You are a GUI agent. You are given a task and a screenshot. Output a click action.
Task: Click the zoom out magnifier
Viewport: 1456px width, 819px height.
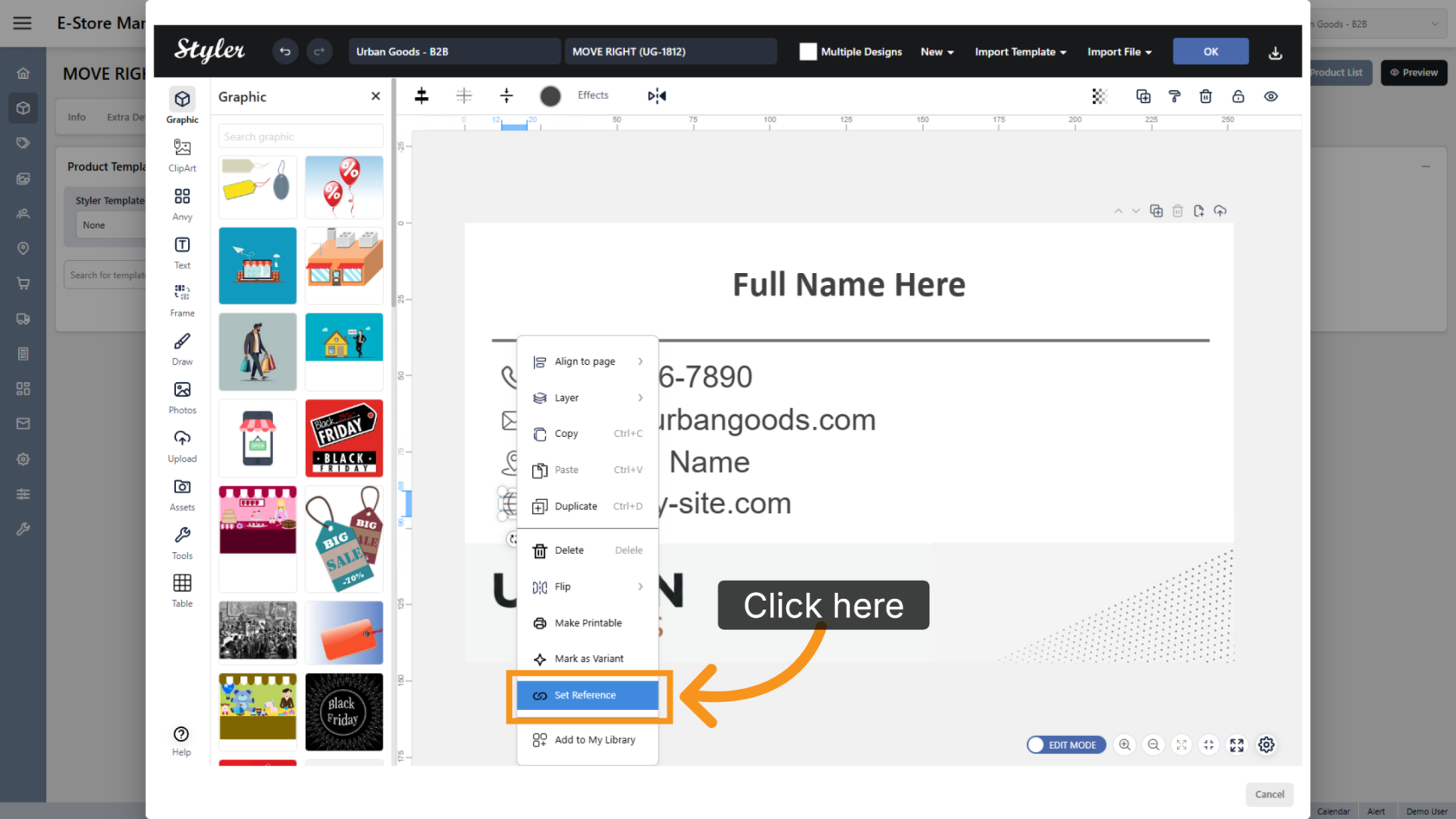coord(1154,744)
